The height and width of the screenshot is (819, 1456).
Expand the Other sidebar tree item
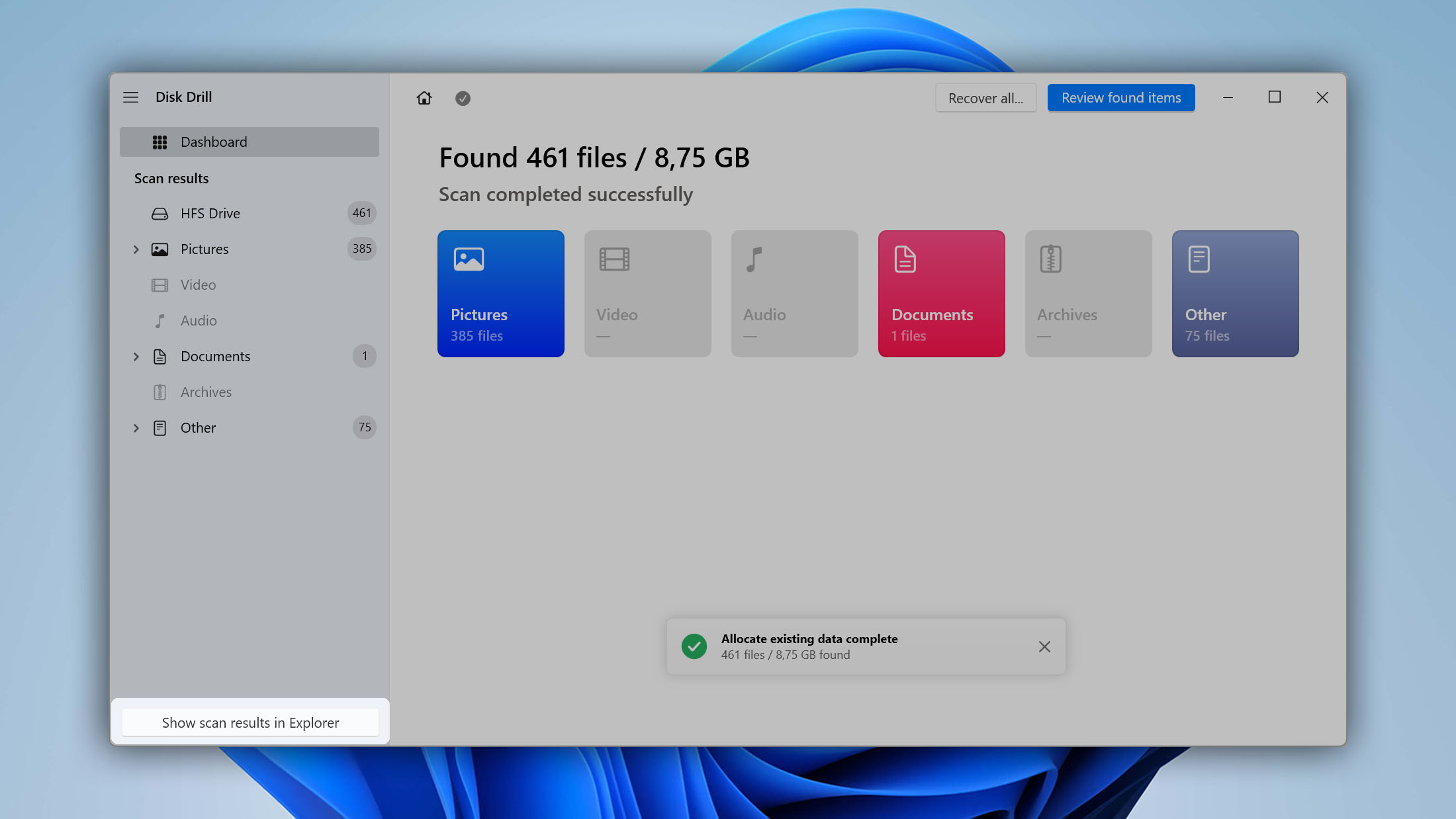coord(136,427)
